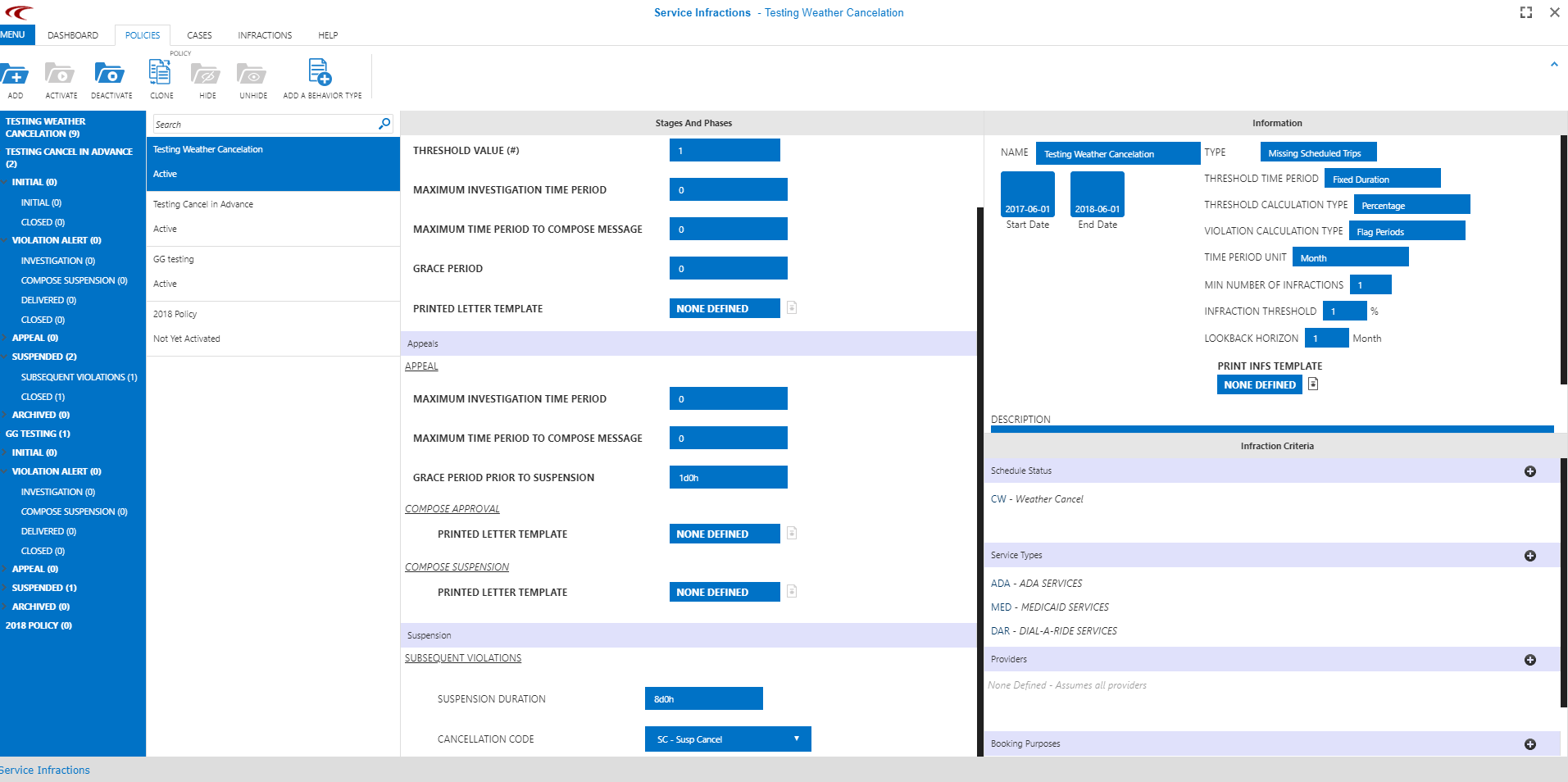
Task: Click the Activate policy icon
Action: click(x=60, y=75)
